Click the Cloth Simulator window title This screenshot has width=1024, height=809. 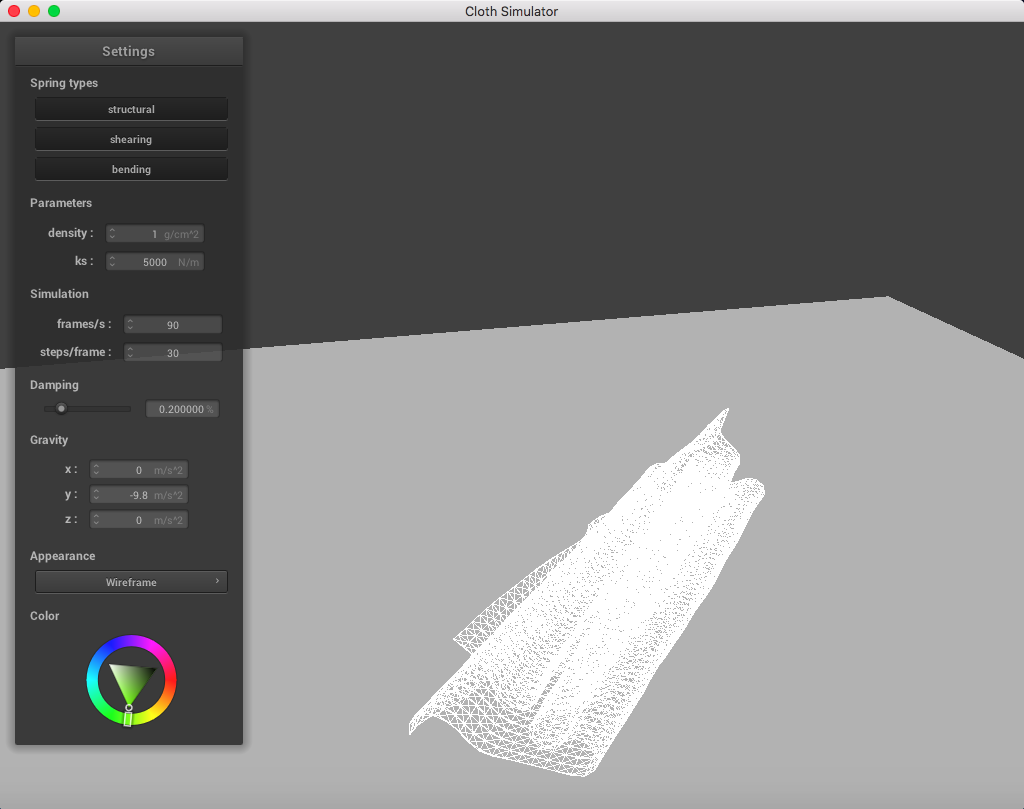point(511,11)
